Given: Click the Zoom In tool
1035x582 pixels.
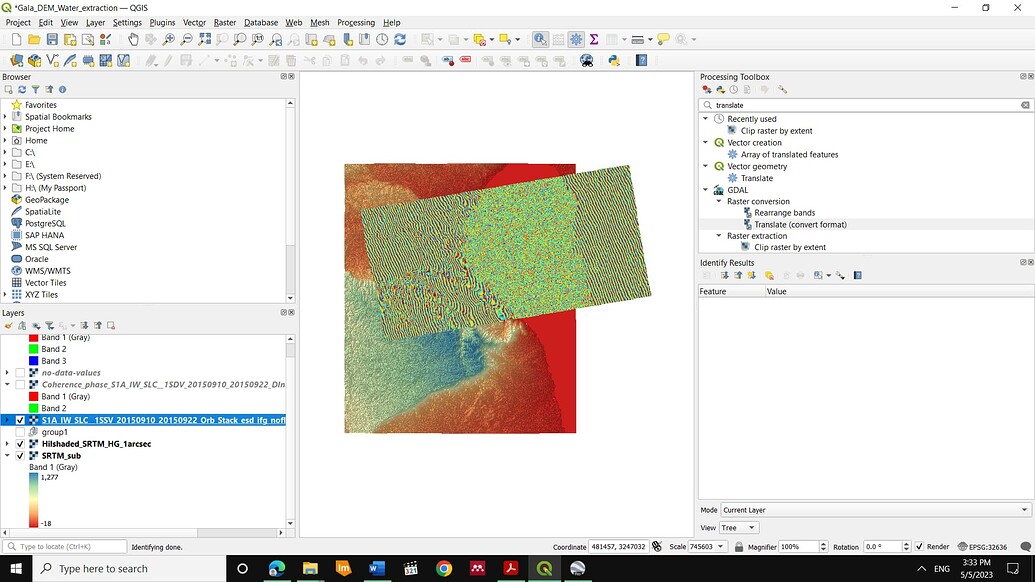Looking at the screenshot, I should [x=168, y=39].
